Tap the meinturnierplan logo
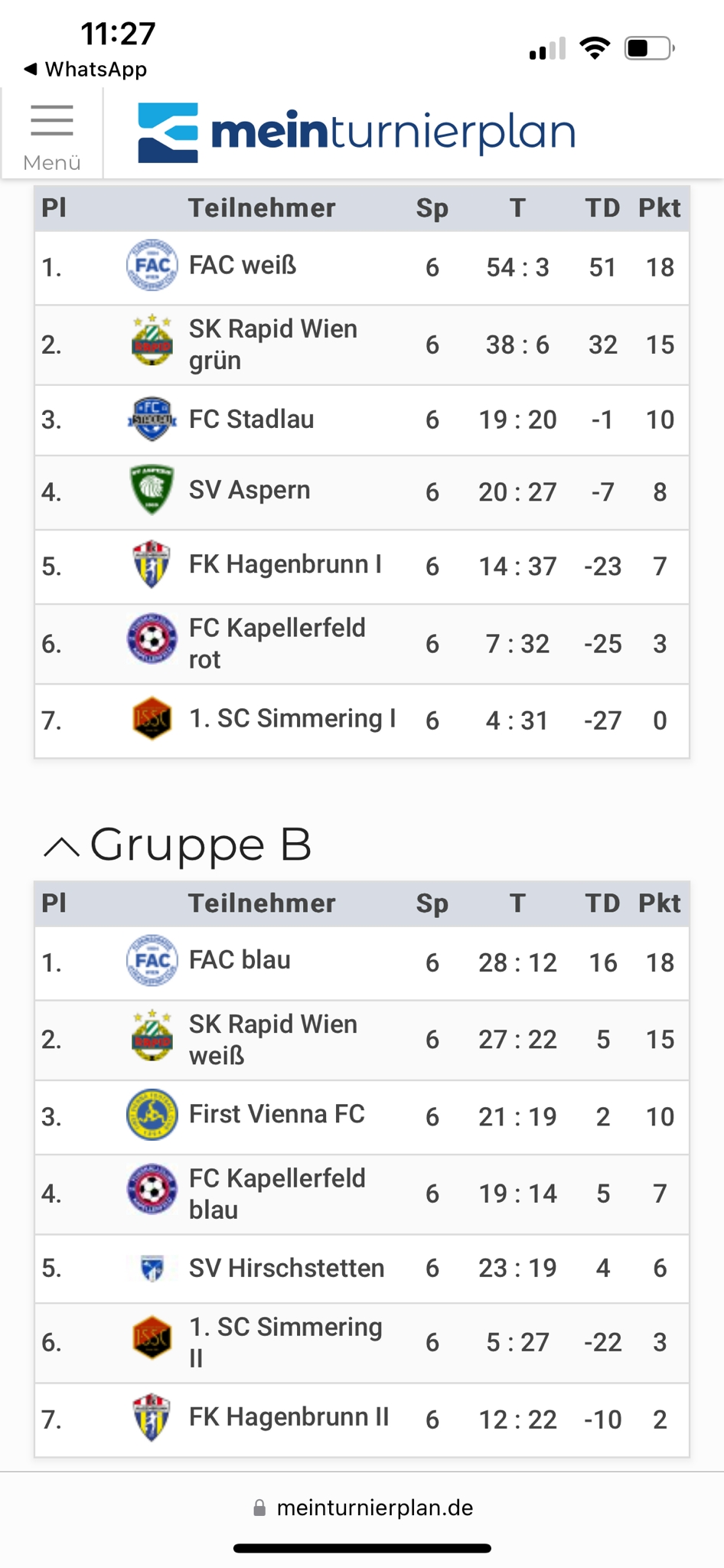 (356, 132)
